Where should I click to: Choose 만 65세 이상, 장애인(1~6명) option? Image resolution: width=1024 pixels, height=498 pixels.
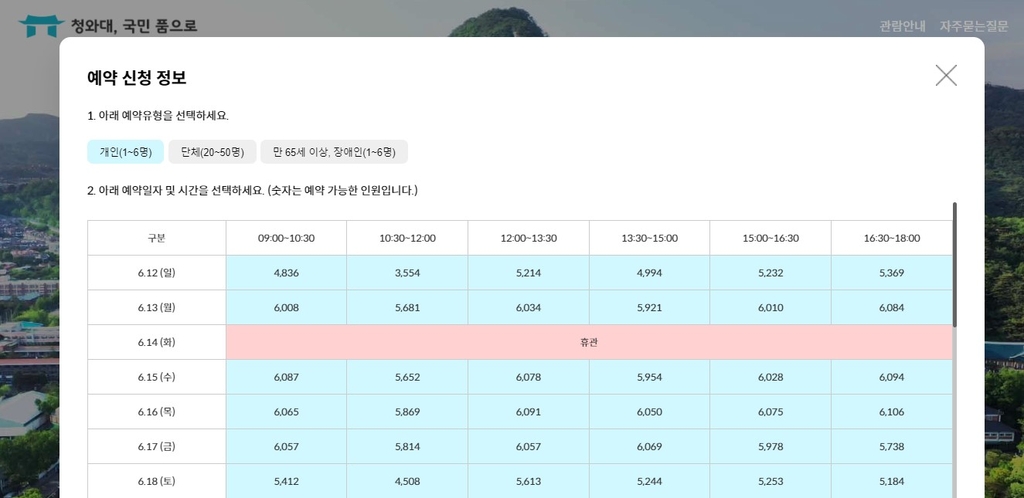334,152
